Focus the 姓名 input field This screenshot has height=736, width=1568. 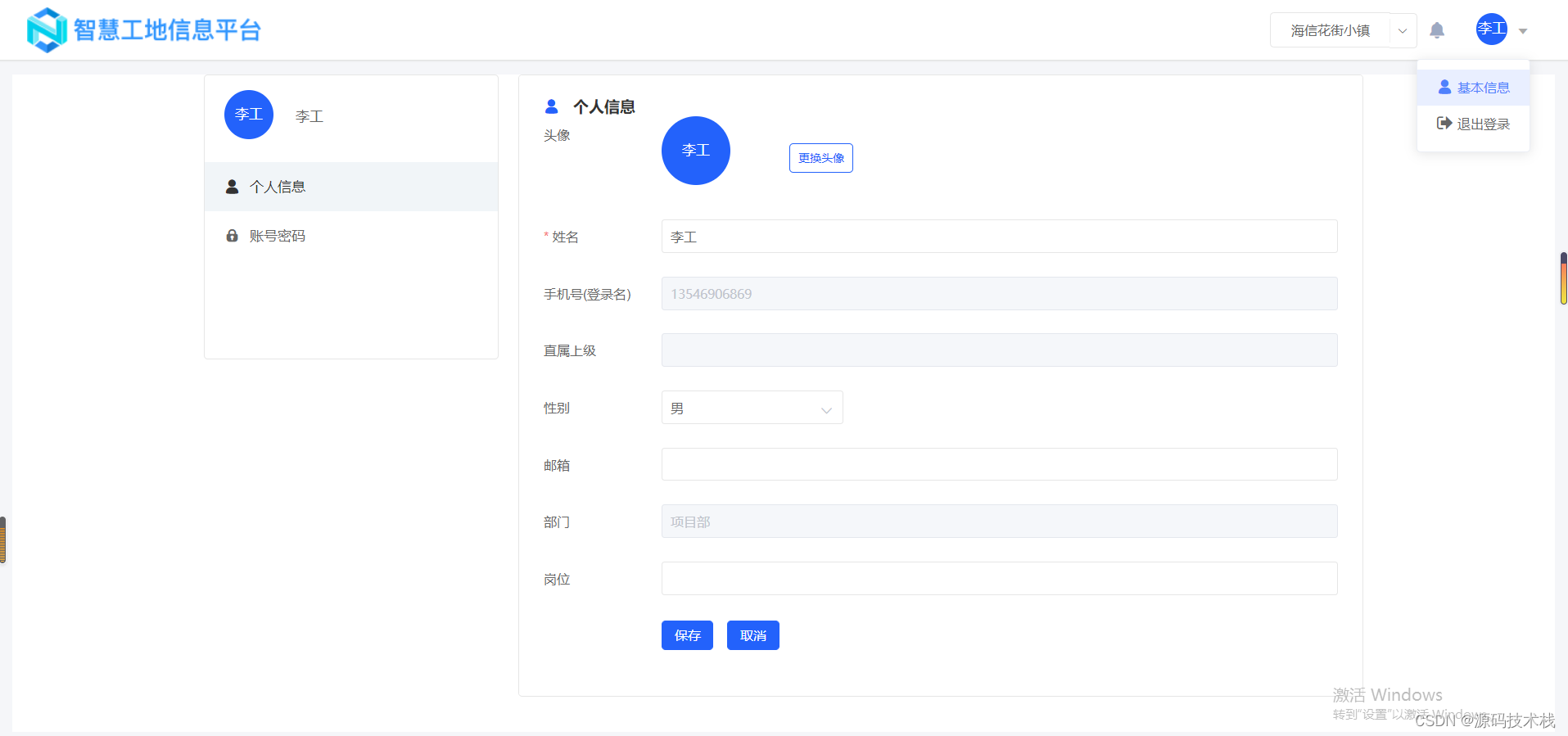click(x=1000, y=237)
